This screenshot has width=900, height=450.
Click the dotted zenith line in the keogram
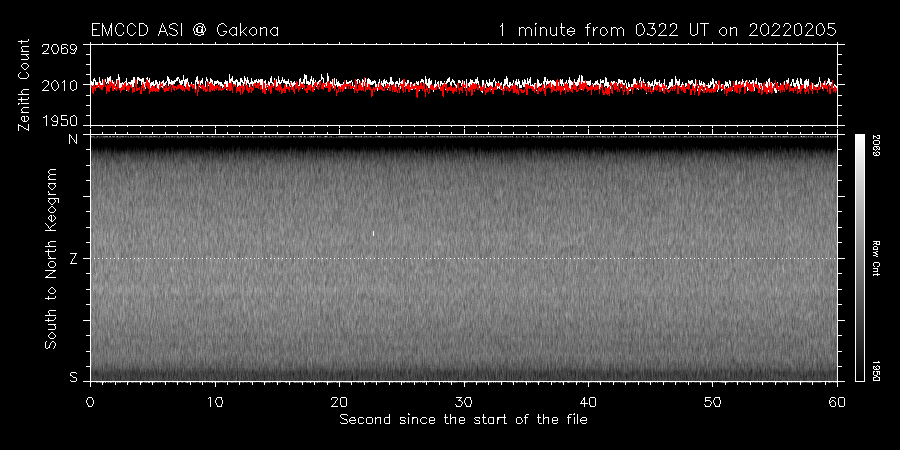[x=464, y=258]
